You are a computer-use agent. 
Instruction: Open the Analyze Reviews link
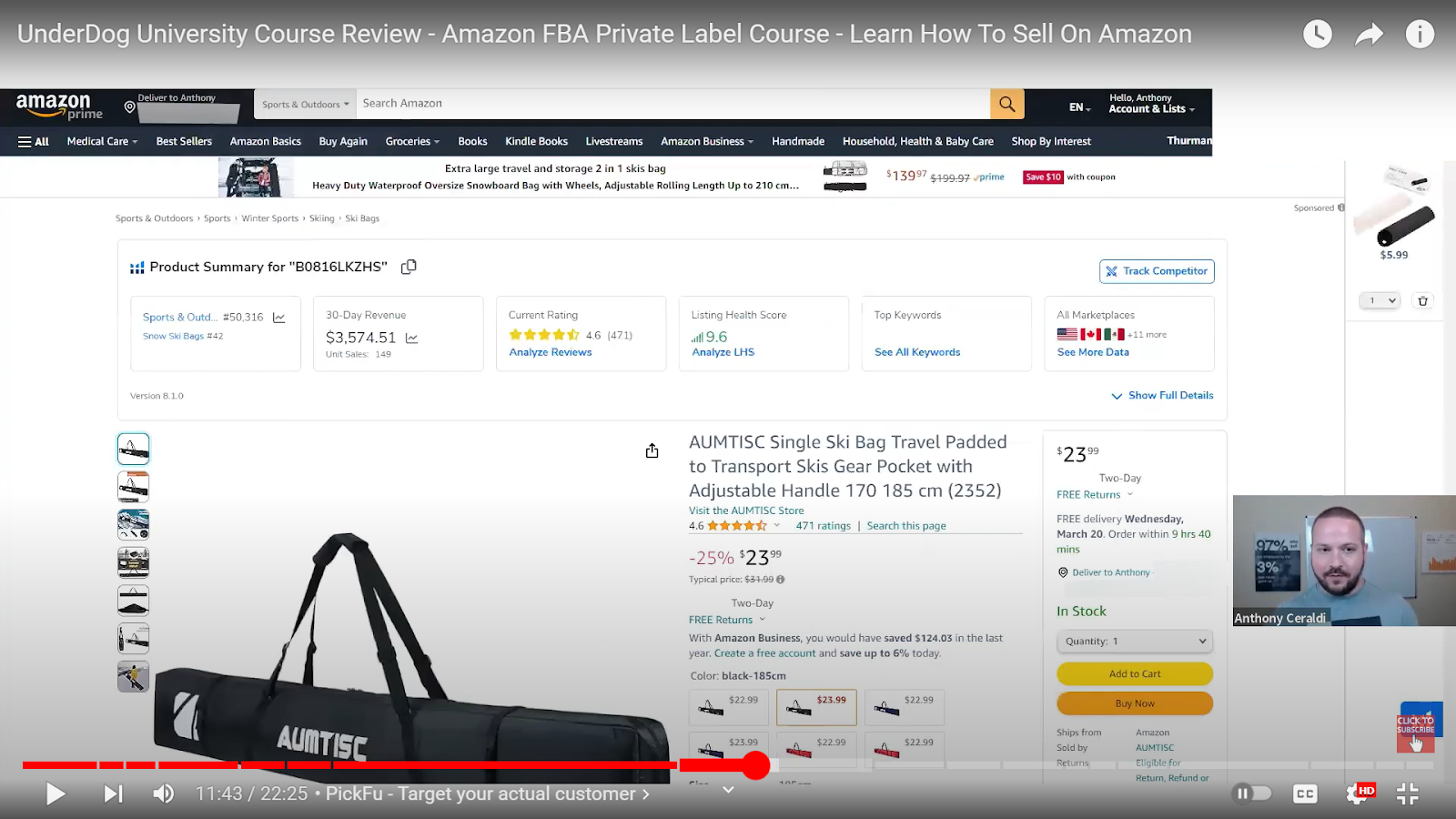[551, 352]
